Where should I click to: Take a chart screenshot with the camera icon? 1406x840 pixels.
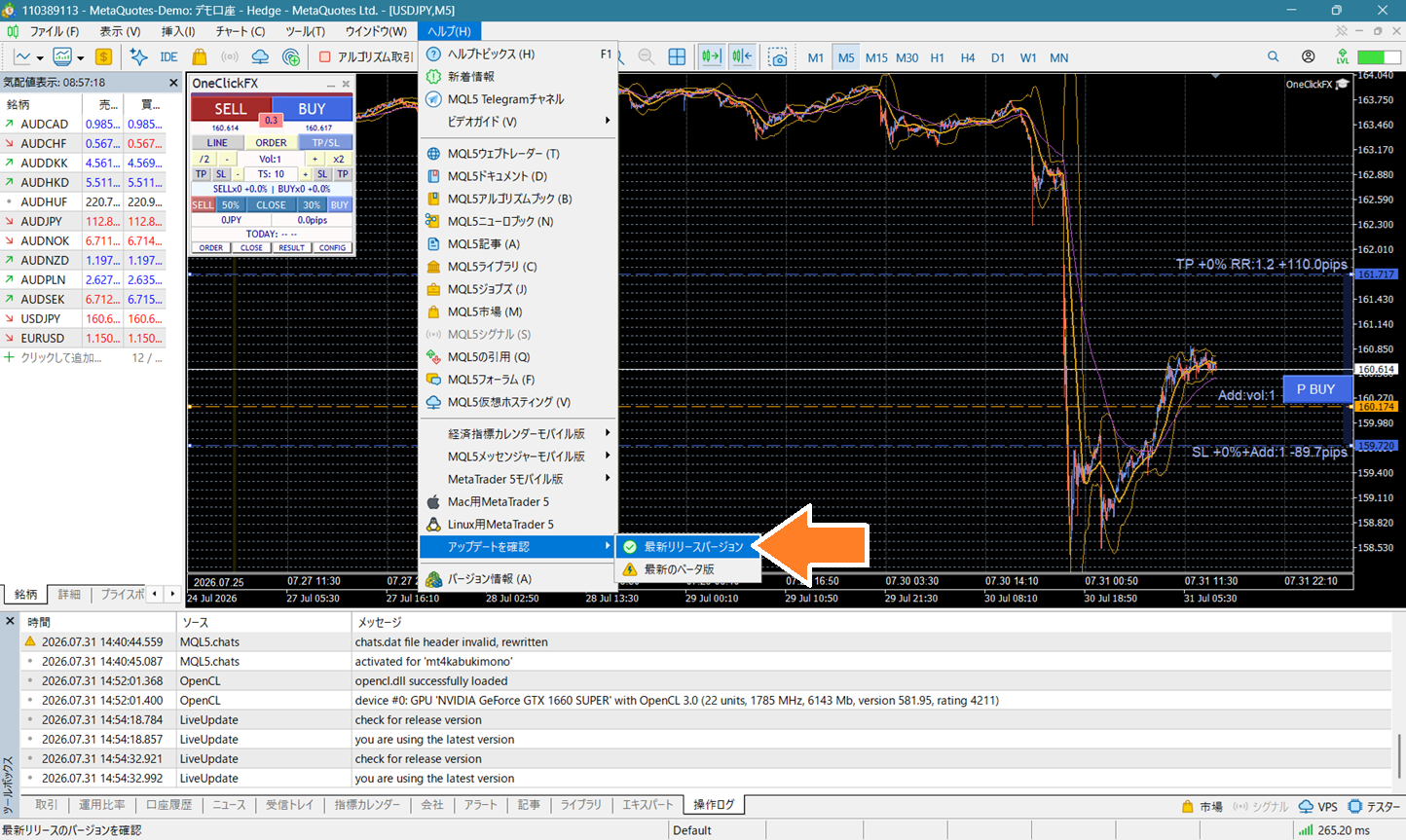[777, 57]
